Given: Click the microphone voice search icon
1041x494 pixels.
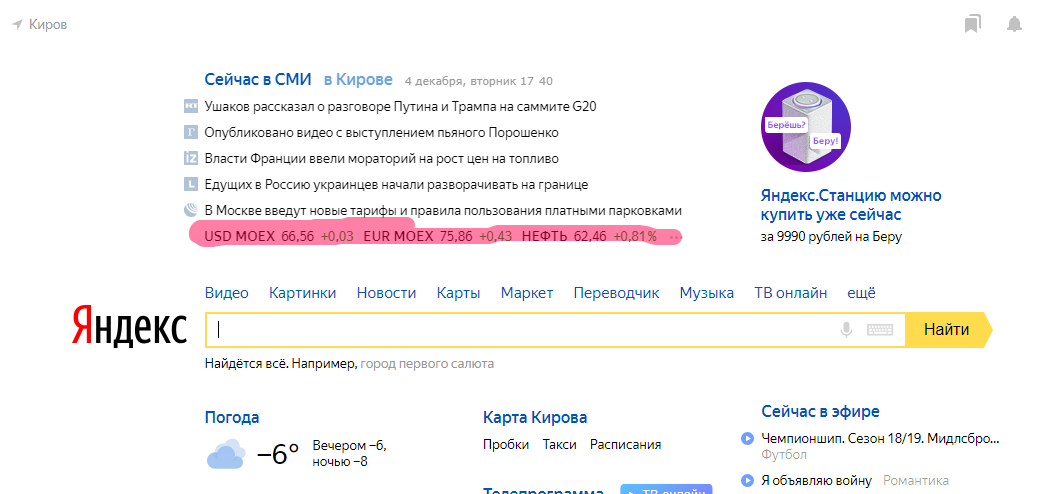Looking at the screenshot, I should pos(846,329).
